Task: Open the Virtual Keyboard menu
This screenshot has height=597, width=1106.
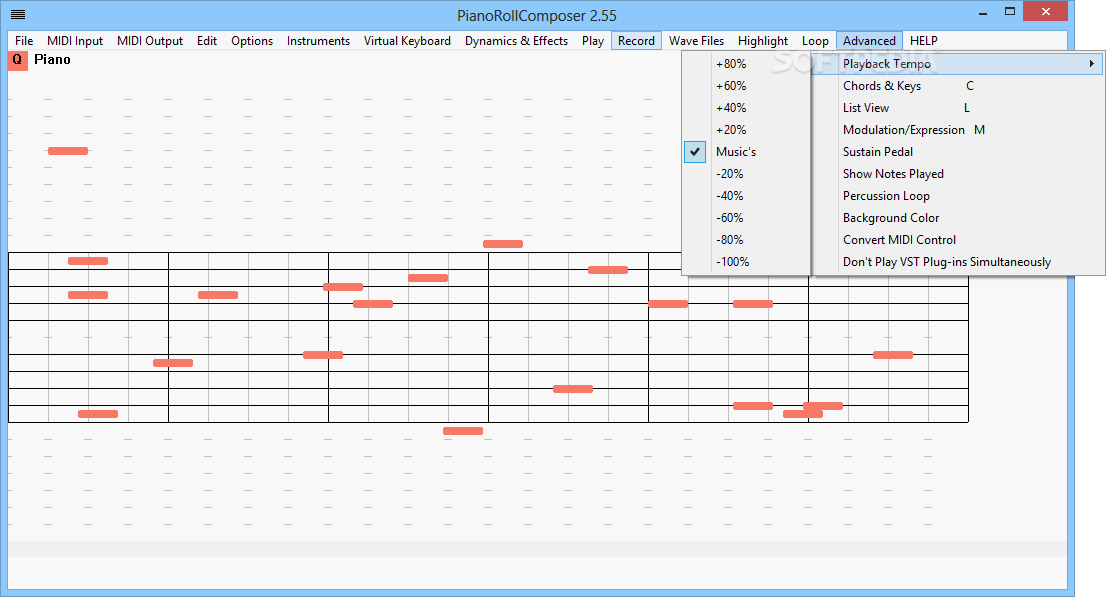Action: tap(407, 41)
